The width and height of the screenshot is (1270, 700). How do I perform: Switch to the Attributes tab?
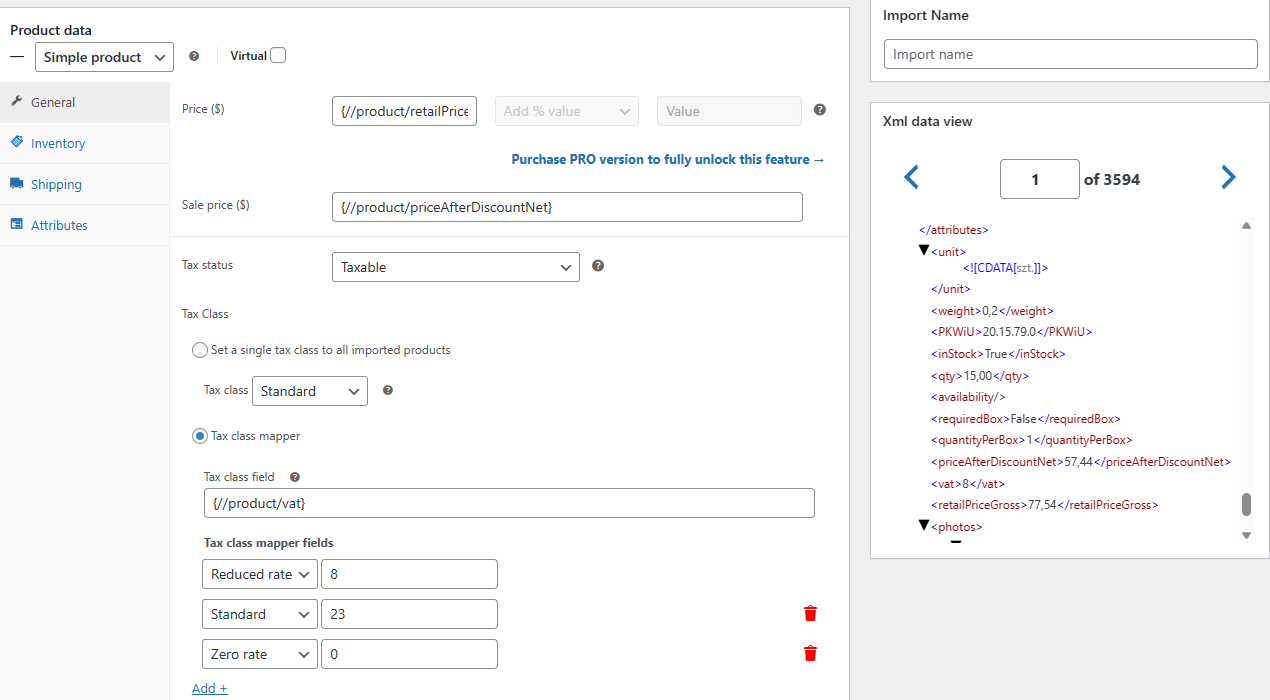[84, 225]
